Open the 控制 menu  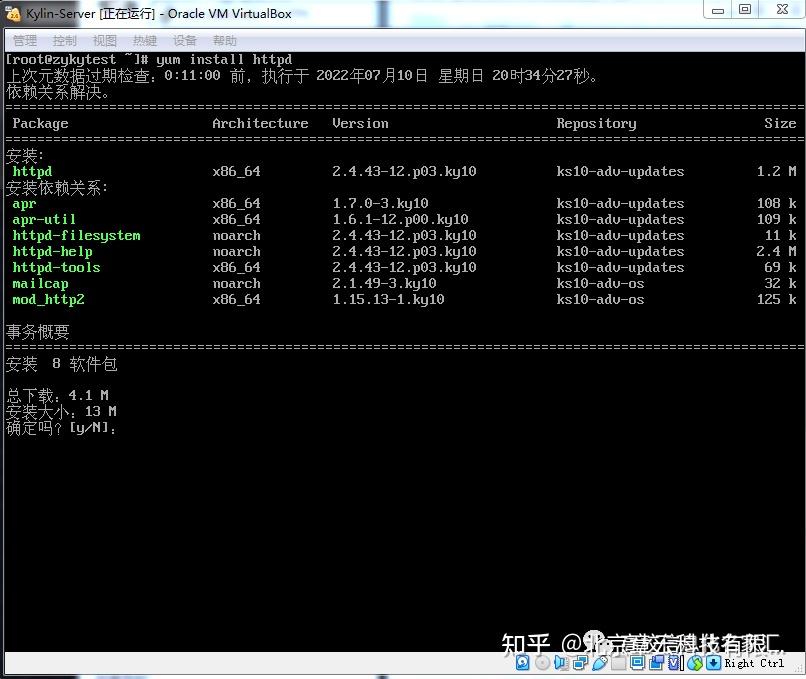tap(63, 40)
